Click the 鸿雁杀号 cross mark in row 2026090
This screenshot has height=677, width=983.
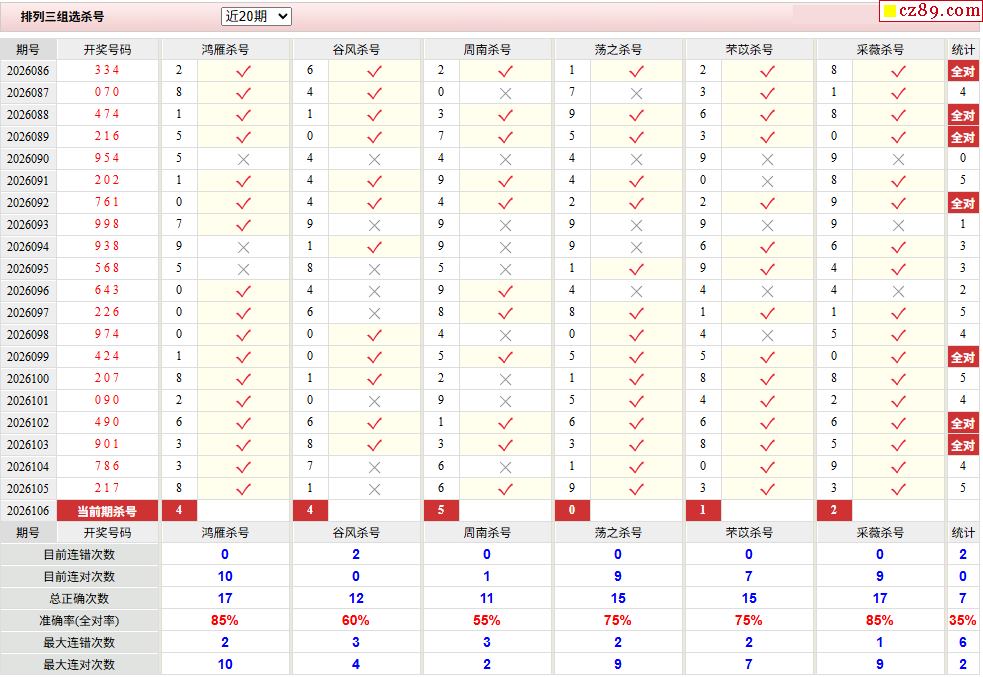(243, 159)
